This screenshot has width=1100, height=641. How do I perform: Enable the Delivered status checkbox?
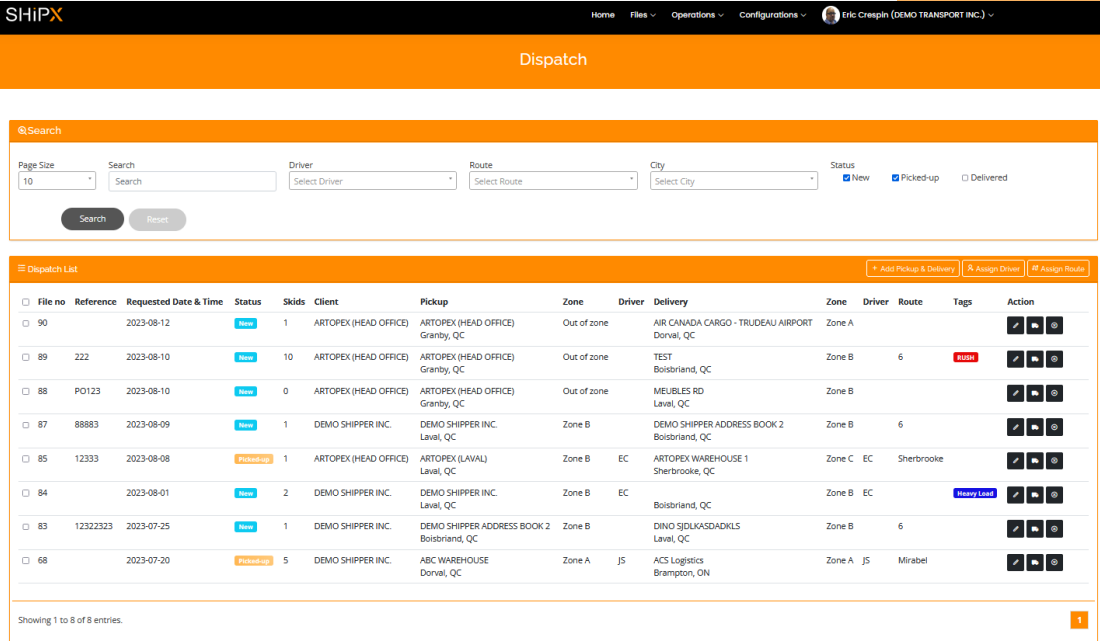(965, 178)
